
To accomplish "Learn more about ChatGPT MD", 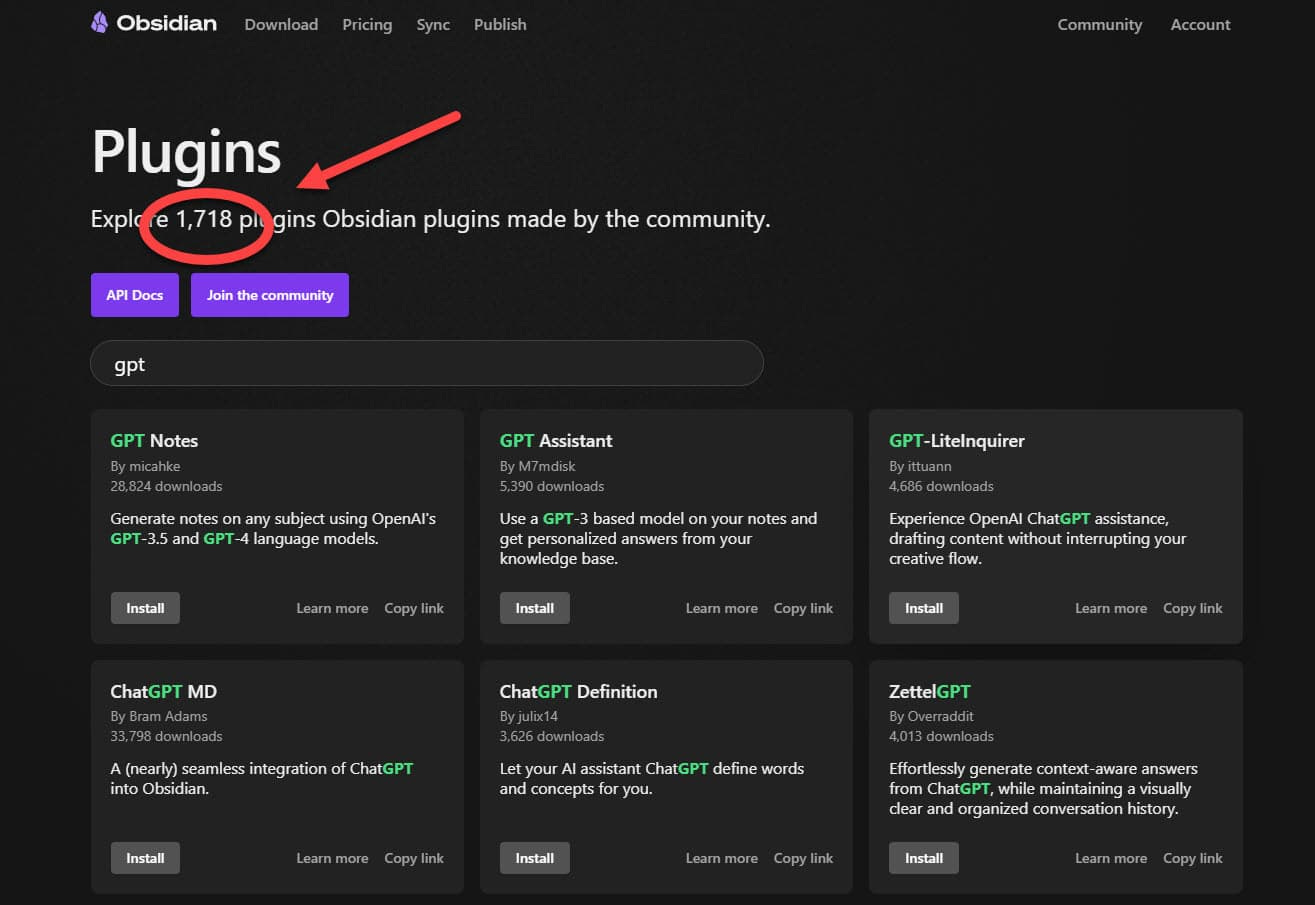I will [x=332, y=858].
